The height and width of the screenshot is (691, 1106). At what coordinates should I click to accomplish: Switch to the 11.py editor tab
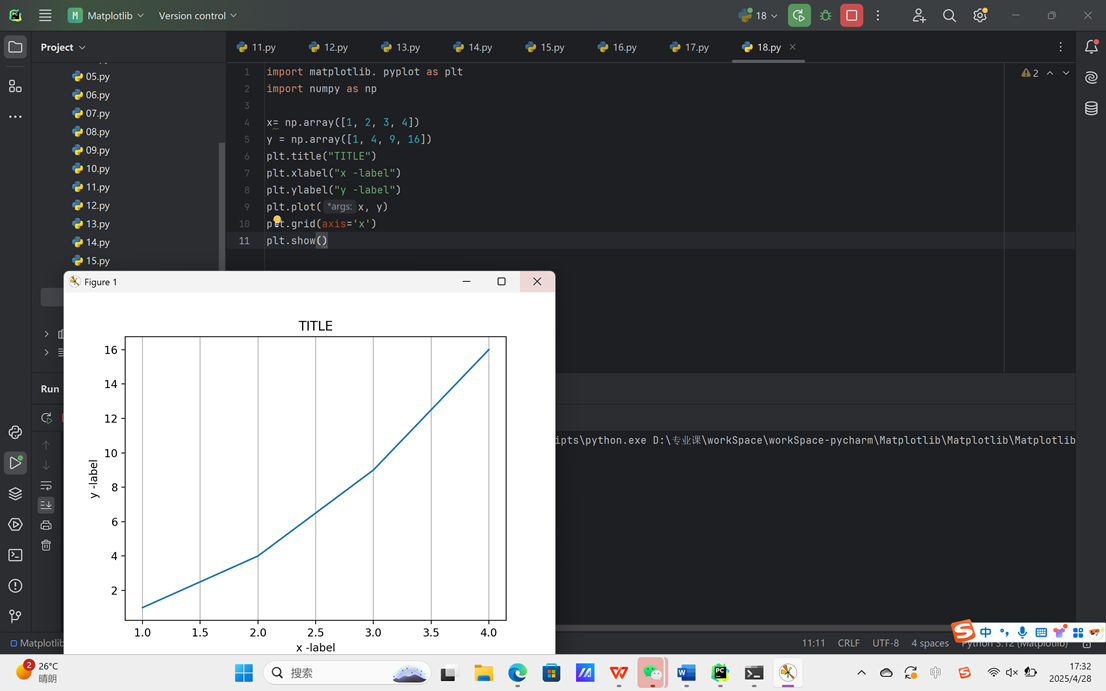[x=257, y=47]
